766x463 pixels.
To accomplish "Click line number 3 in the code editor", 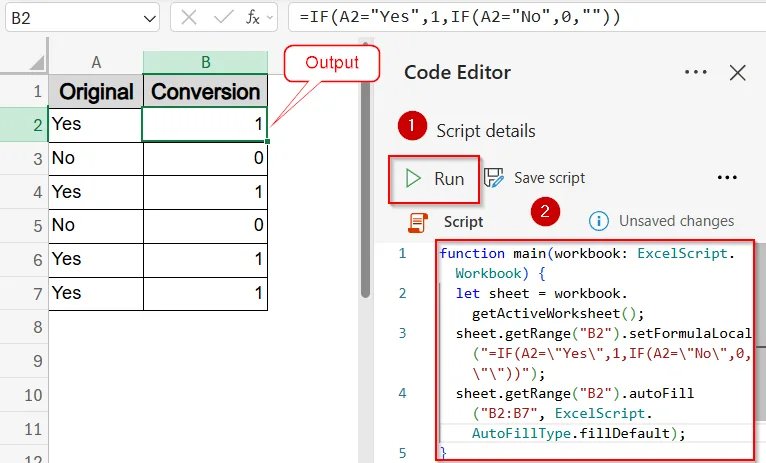I will click(403, 334).
